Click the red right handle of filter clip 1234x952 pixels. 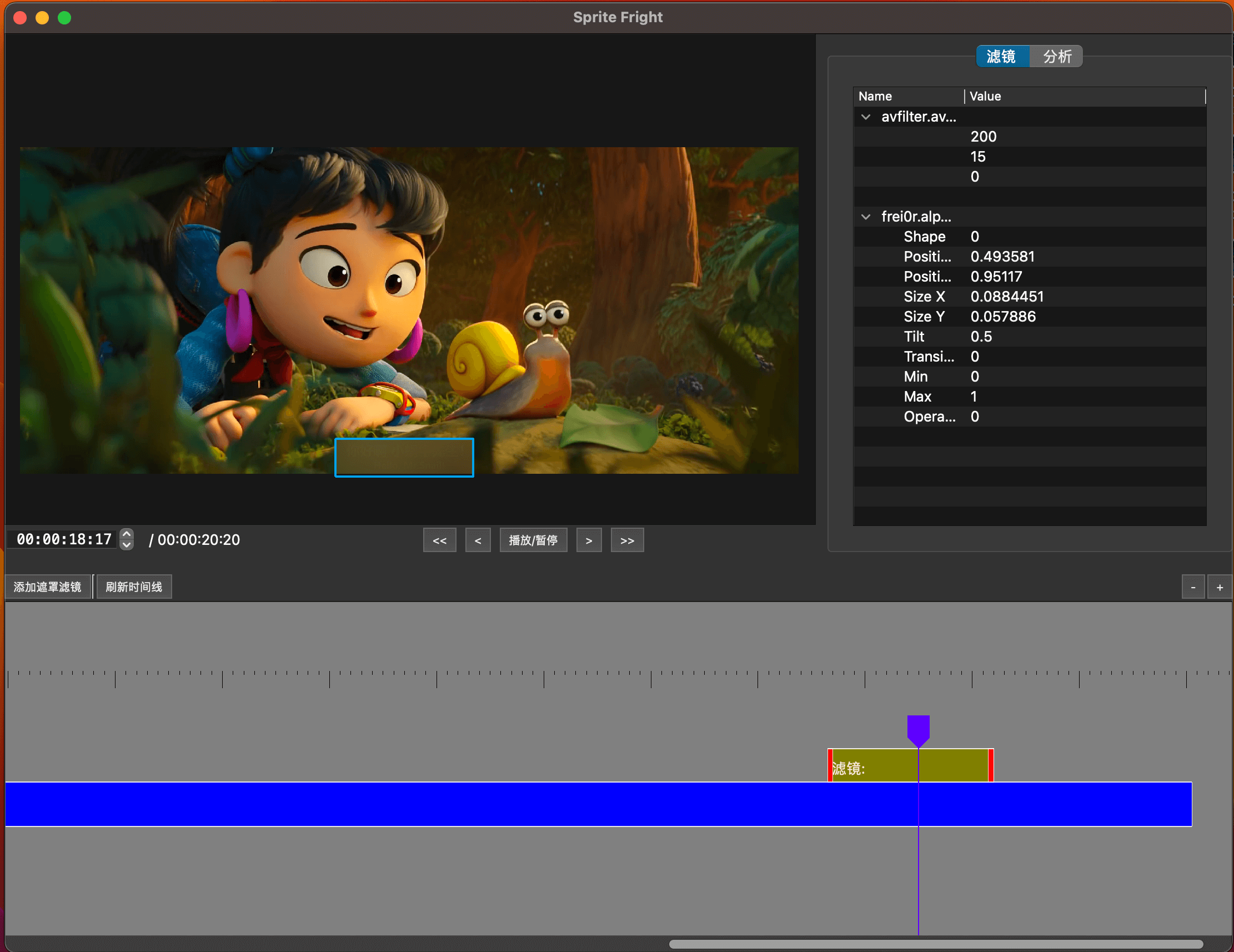coord(991,765)
